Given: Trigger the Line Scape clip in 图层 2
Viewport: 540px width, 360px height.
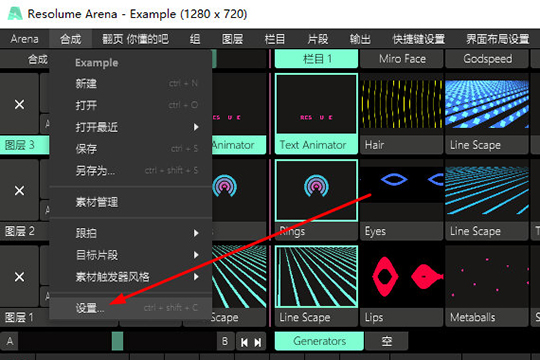Looking at the screenshot, I should pyautogui.click(x=487, y=190).
